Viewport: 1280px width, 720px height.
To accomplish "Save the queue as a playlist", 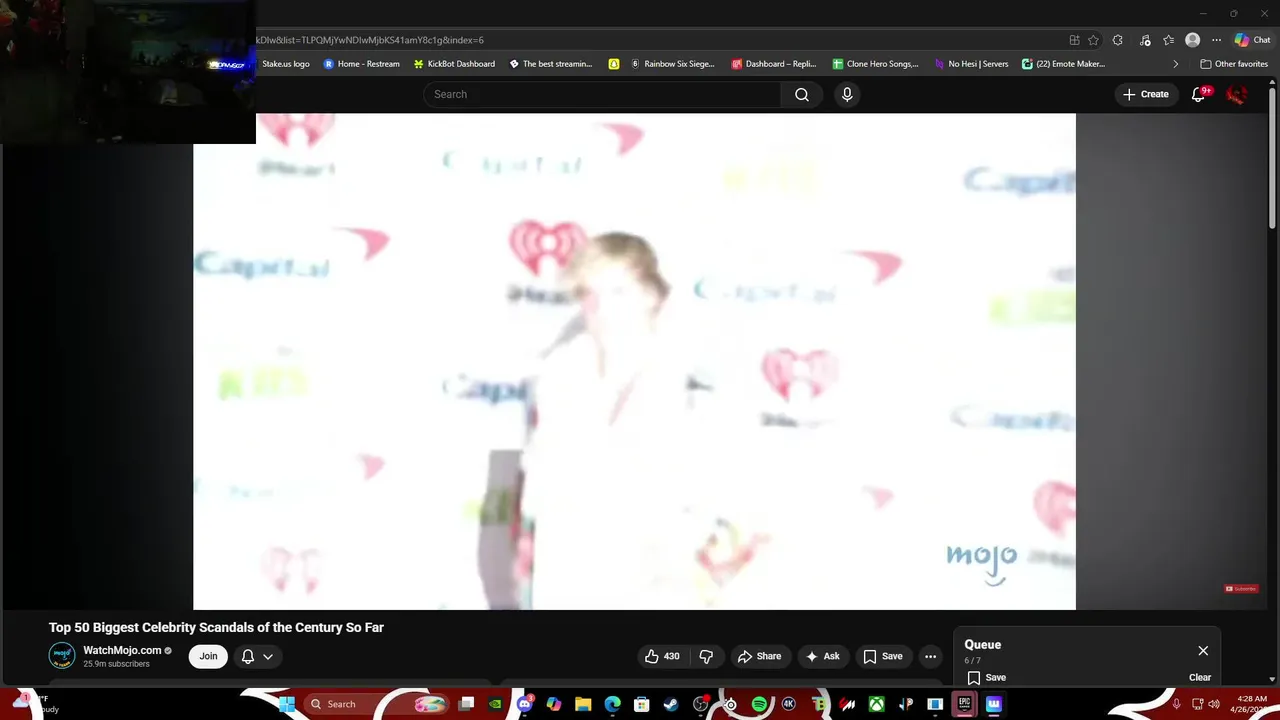I will tap(986, 677).
